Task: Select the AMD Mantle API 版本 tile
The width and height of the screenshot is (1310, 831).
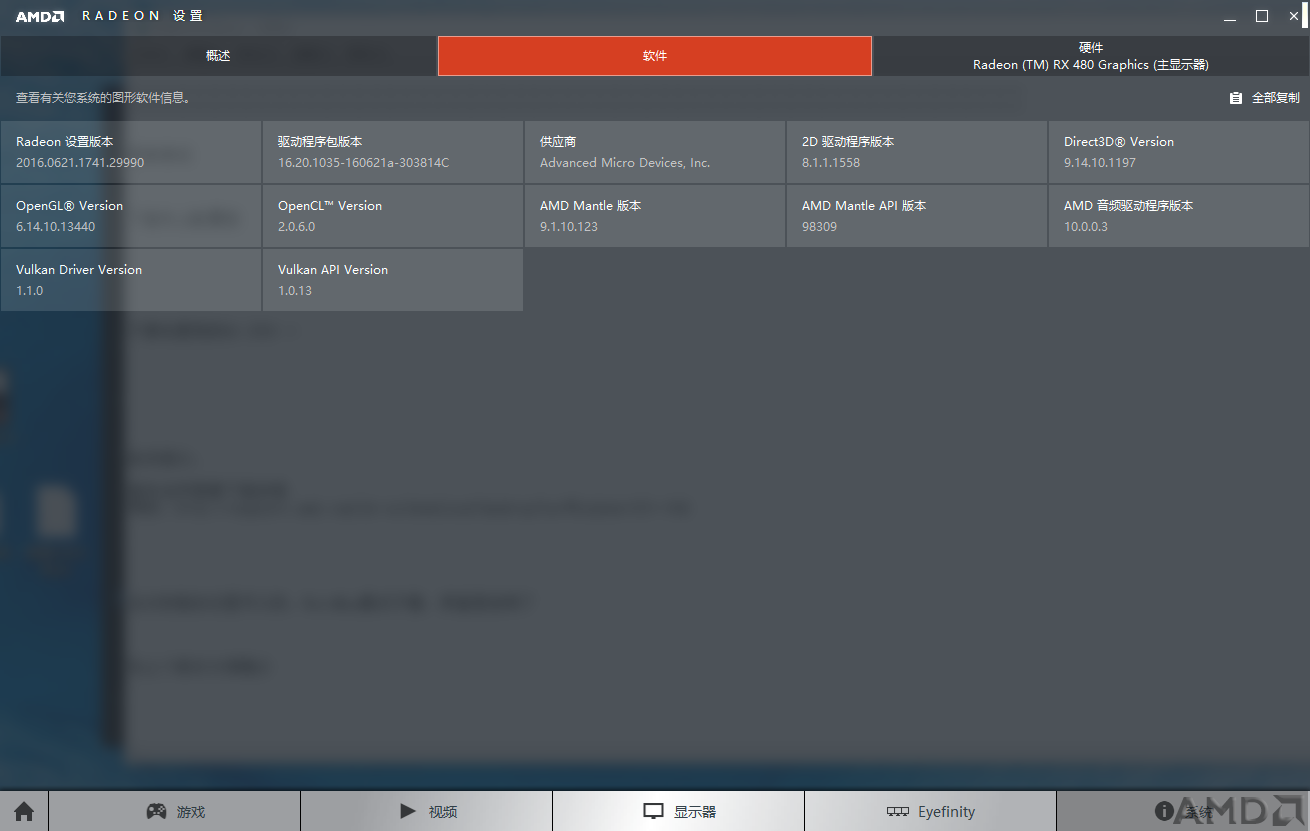Action: [917, 216]
